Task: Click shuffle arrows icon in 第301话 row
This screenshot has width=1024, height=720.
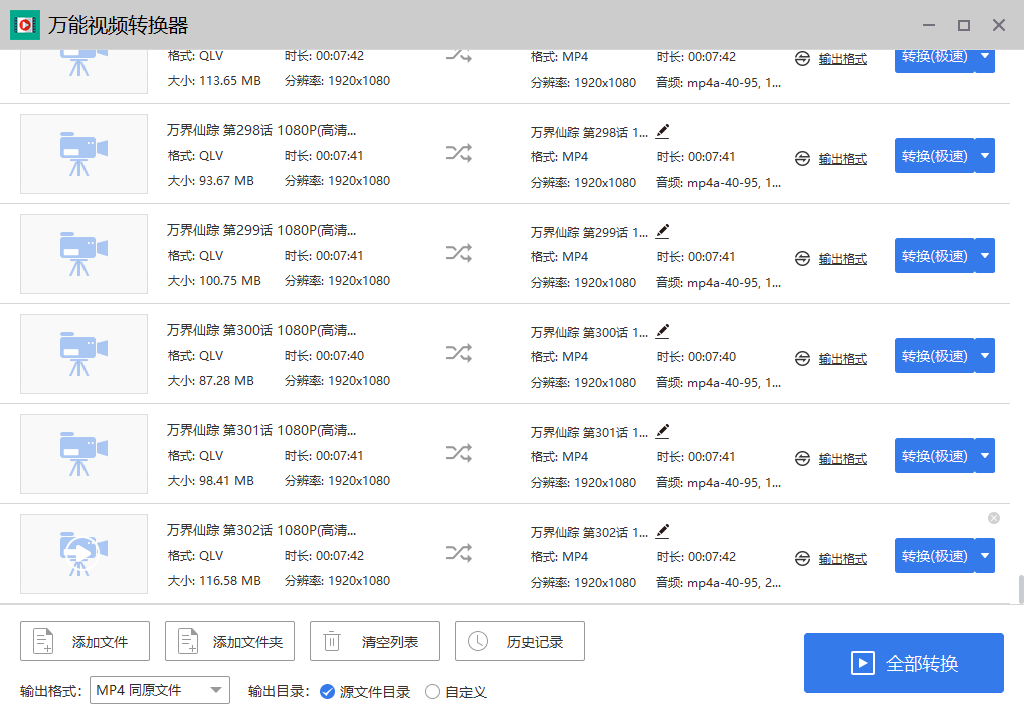Action: click(x=459, y=453)
